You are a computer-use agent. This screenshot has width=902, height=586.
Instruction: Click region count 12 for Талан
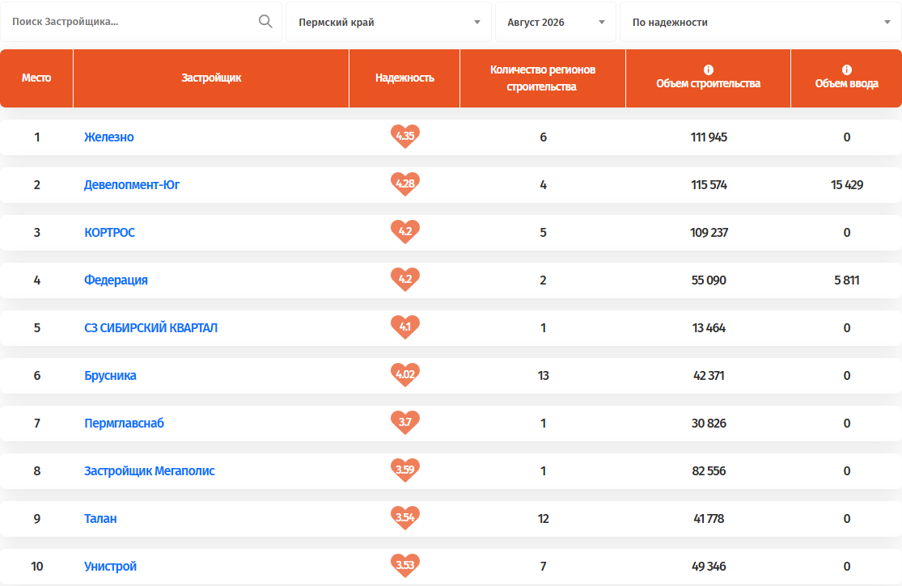(x=543, y=519)
